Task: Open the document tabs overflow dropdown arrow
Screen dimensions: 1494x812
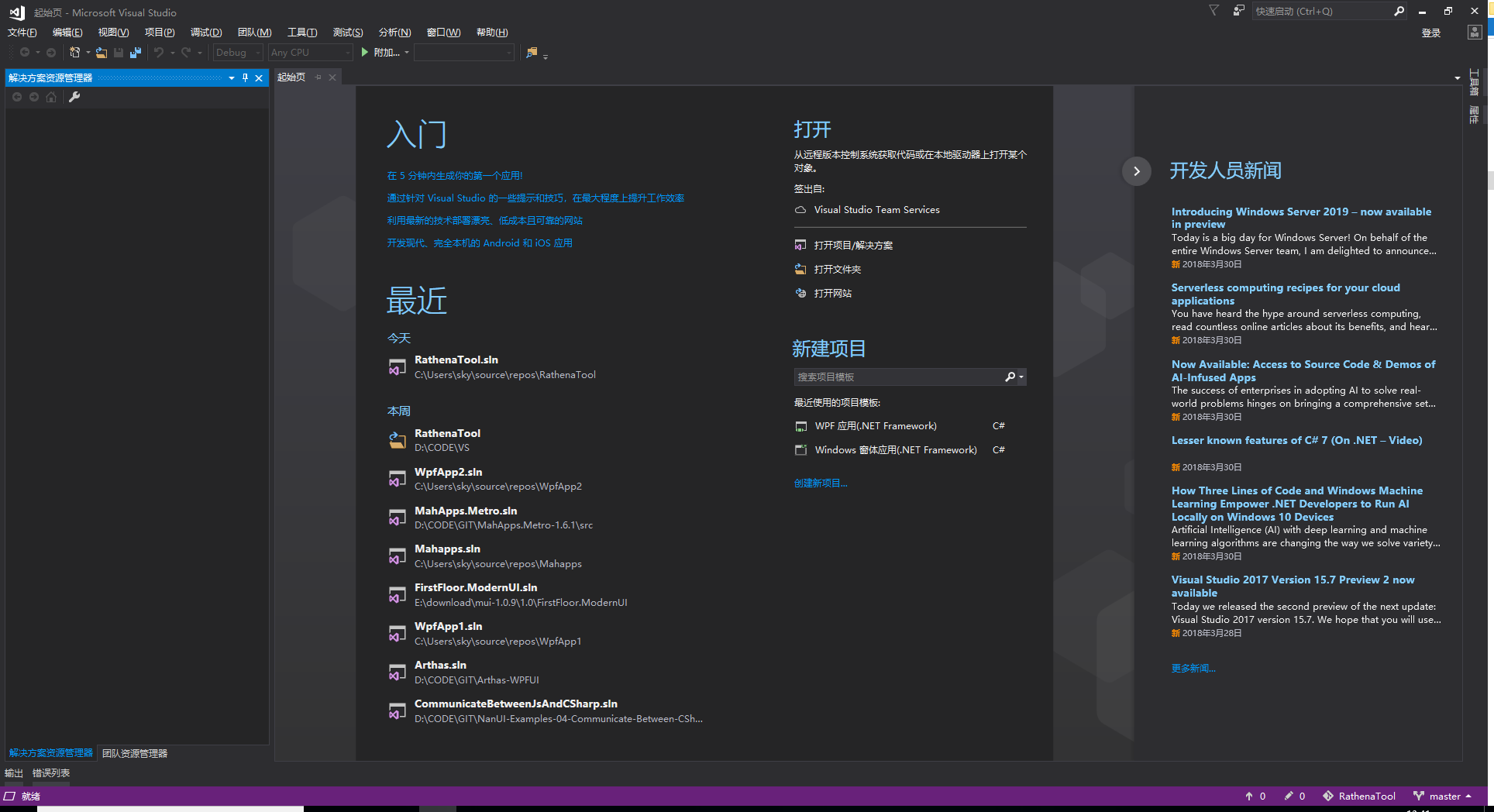Action: [1457, 77]
